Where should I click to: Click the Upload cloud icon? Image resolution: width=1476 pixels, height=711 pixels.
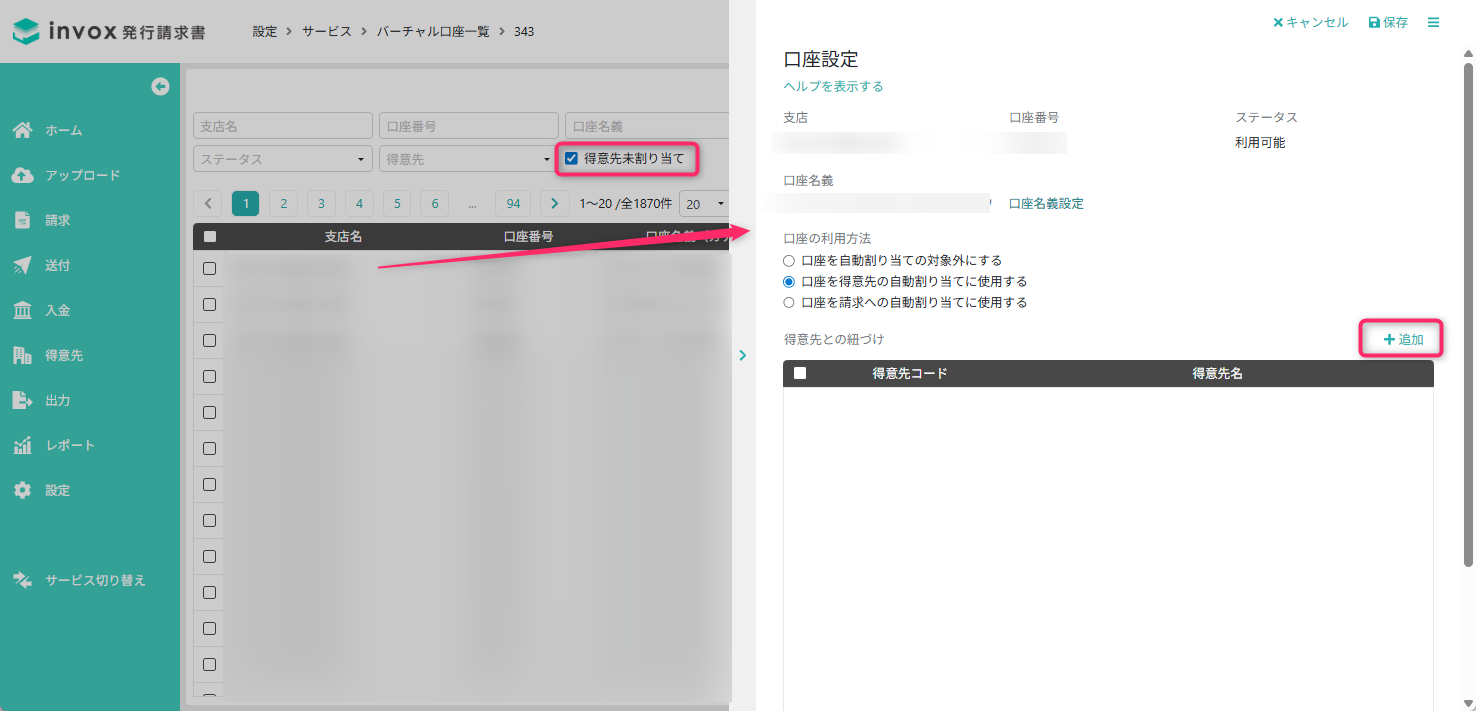pyautogui.click(x=22, y=175)
